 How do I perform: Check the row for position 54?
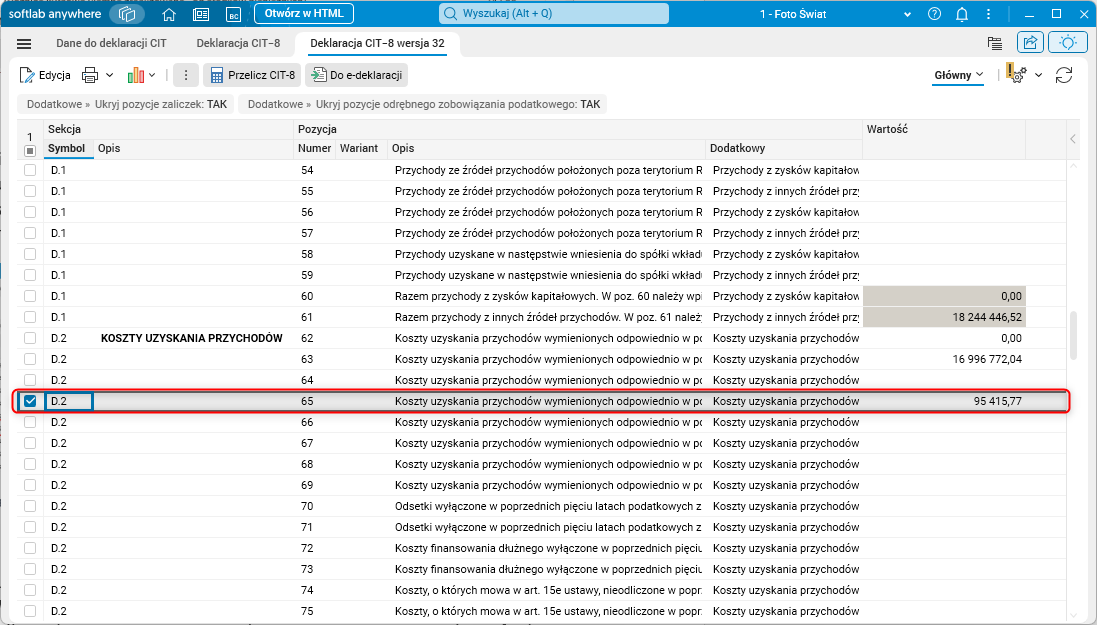click(x=30, y=170)
